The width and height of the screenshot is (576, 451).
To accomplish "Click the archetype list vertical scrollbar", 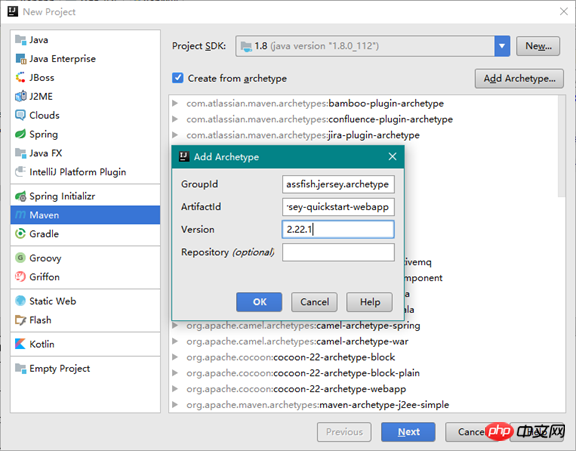I will 561,146.
